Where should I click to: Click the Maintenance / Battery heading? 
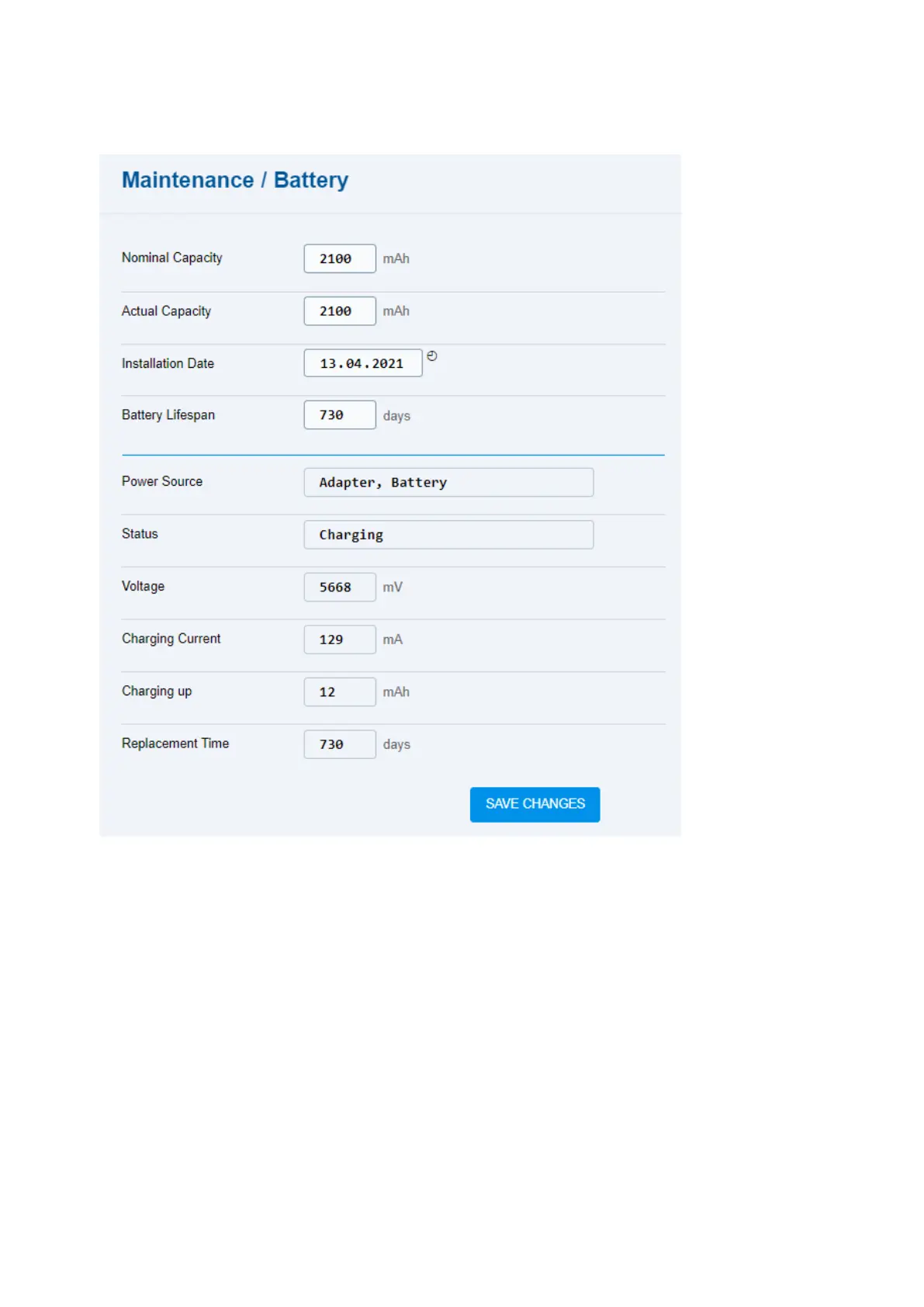[235, 180]
